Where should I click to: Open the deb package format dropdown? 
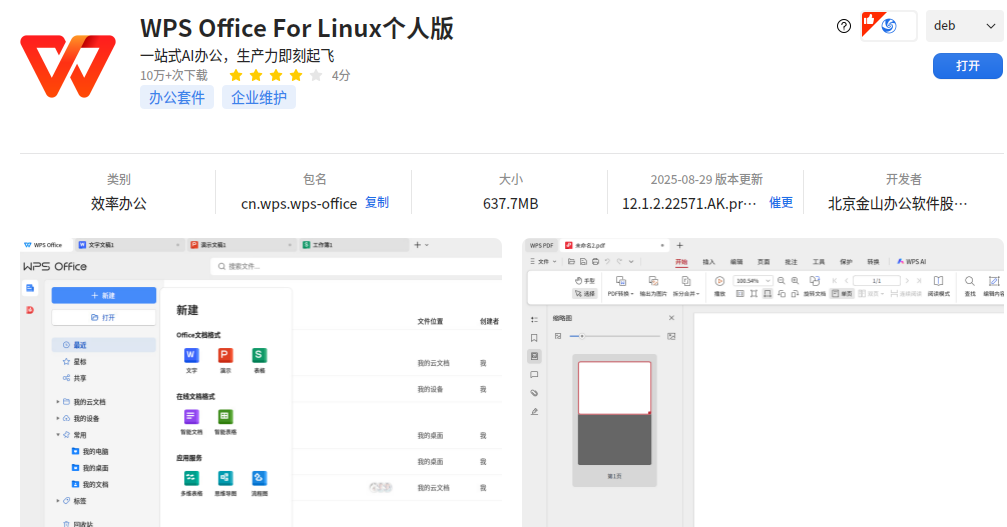[x=965, y=26]
